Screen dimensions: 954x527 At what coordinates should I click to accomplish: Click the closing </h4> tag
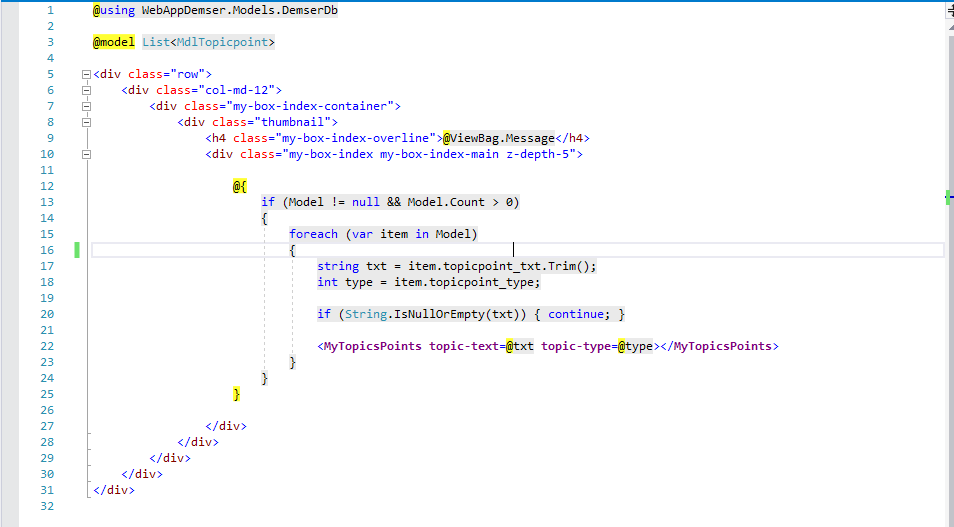click(x=573, y=138)
